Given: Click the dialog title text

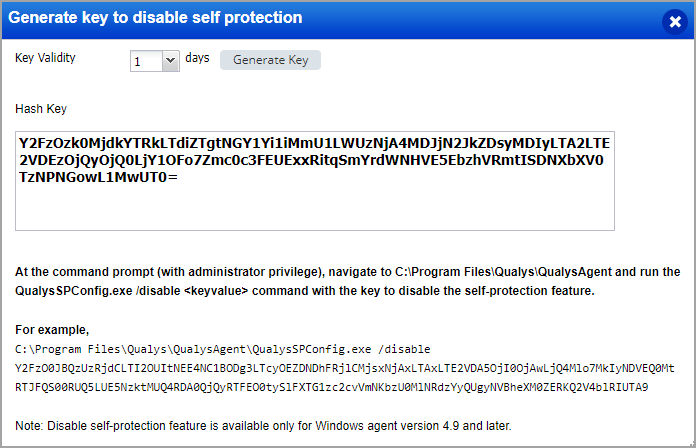Looking at the screenshot, I should pyautogui.click(x=155, y=19).
